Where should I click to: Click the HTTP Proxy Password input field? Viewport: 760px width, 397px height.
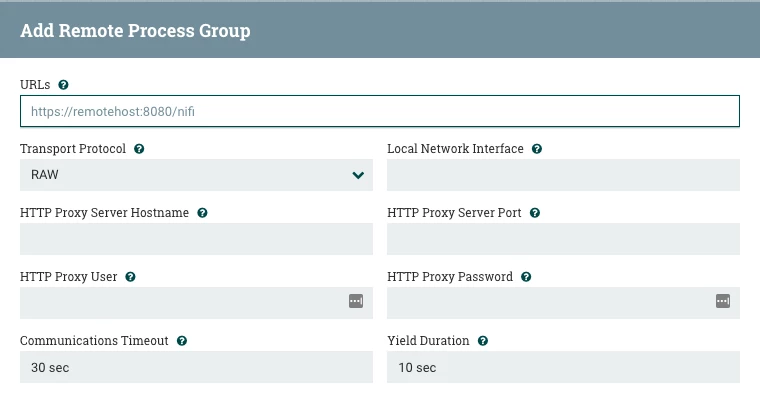click(x=563, y=303)
